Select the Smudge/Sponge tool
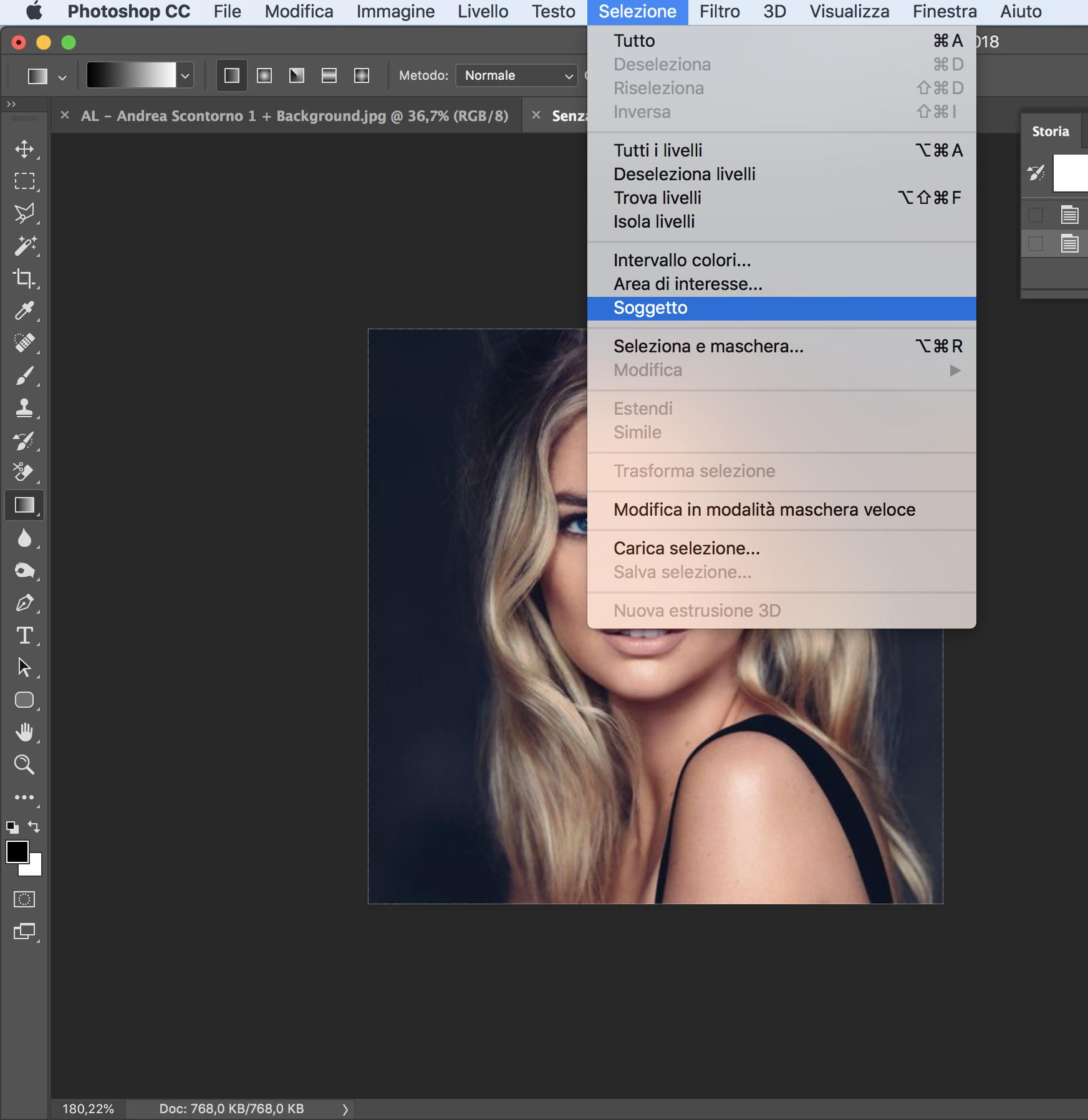Viewport: 1088px width, 1120px height. click(24, 570)
